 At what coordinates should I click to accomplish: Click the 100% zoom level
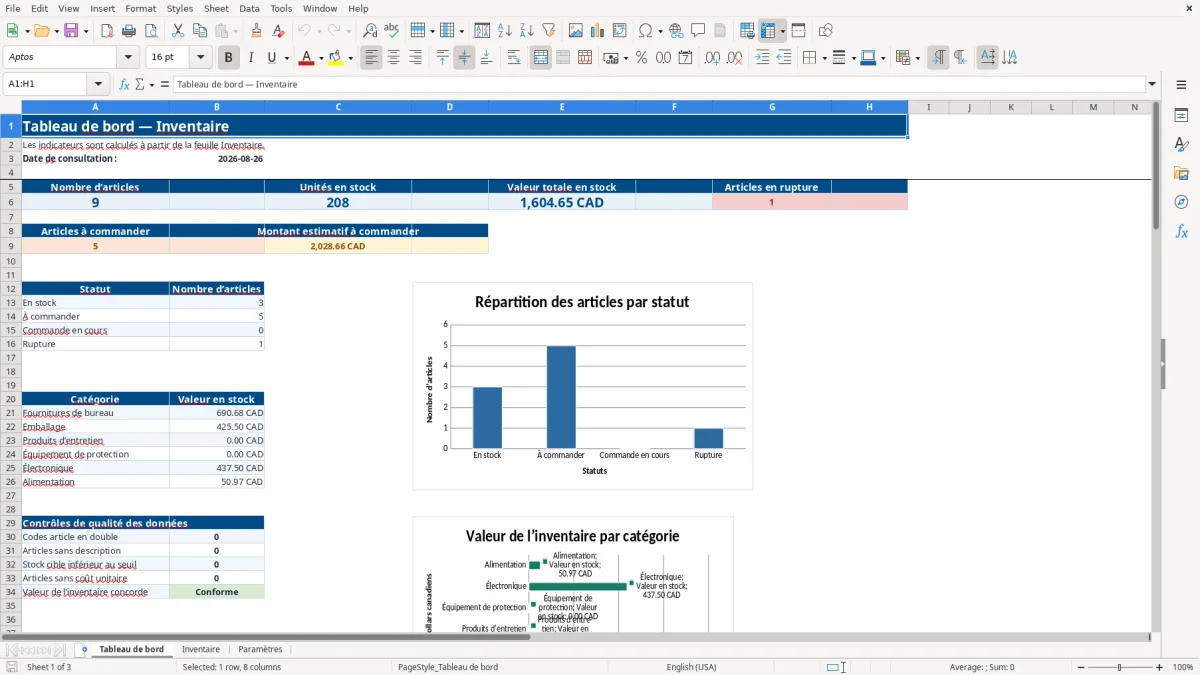point(1182,667)
